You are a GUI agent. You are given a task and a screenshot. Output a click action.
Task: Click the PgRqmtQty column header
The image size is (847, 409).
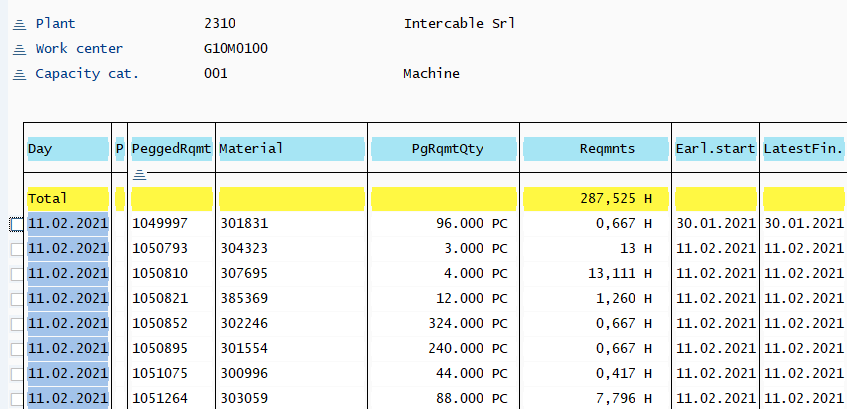(443, 149)
